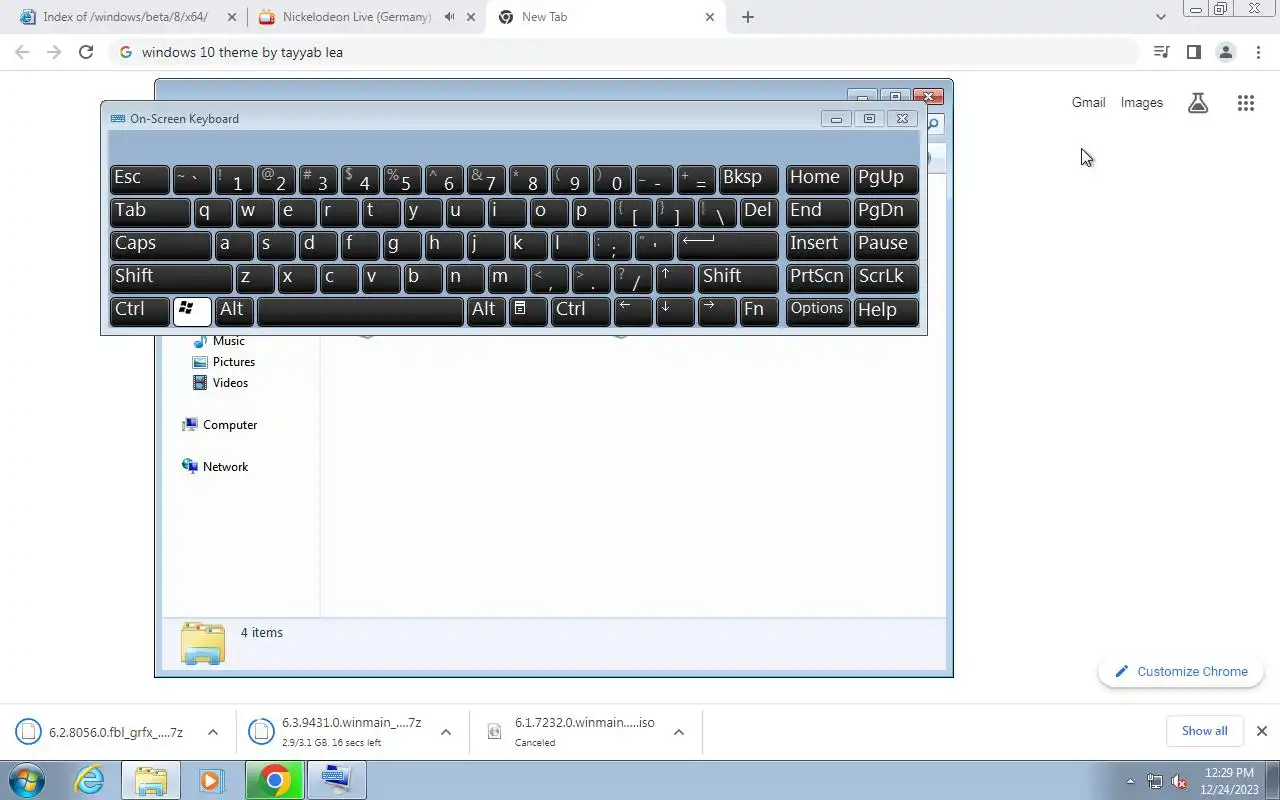Screen dimensions: 1280x800
Task: Switch to Chrome via taskbar icon
Action: tap(275, 780)
